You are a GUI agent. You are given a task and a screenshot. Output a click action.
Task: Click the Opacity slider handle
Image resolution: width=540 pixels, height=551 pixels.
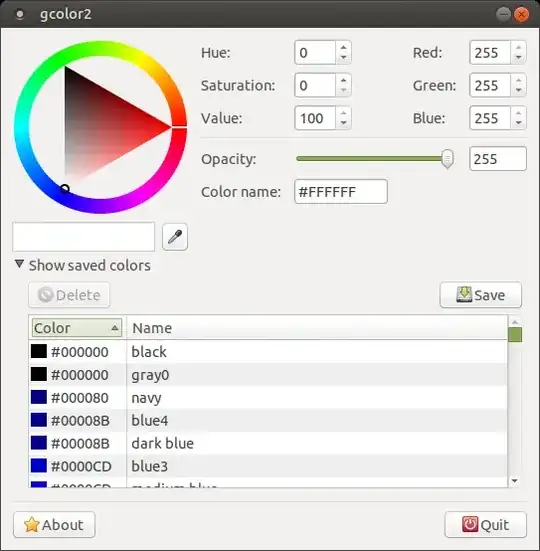pyautogui.click(x=447, y=159)
